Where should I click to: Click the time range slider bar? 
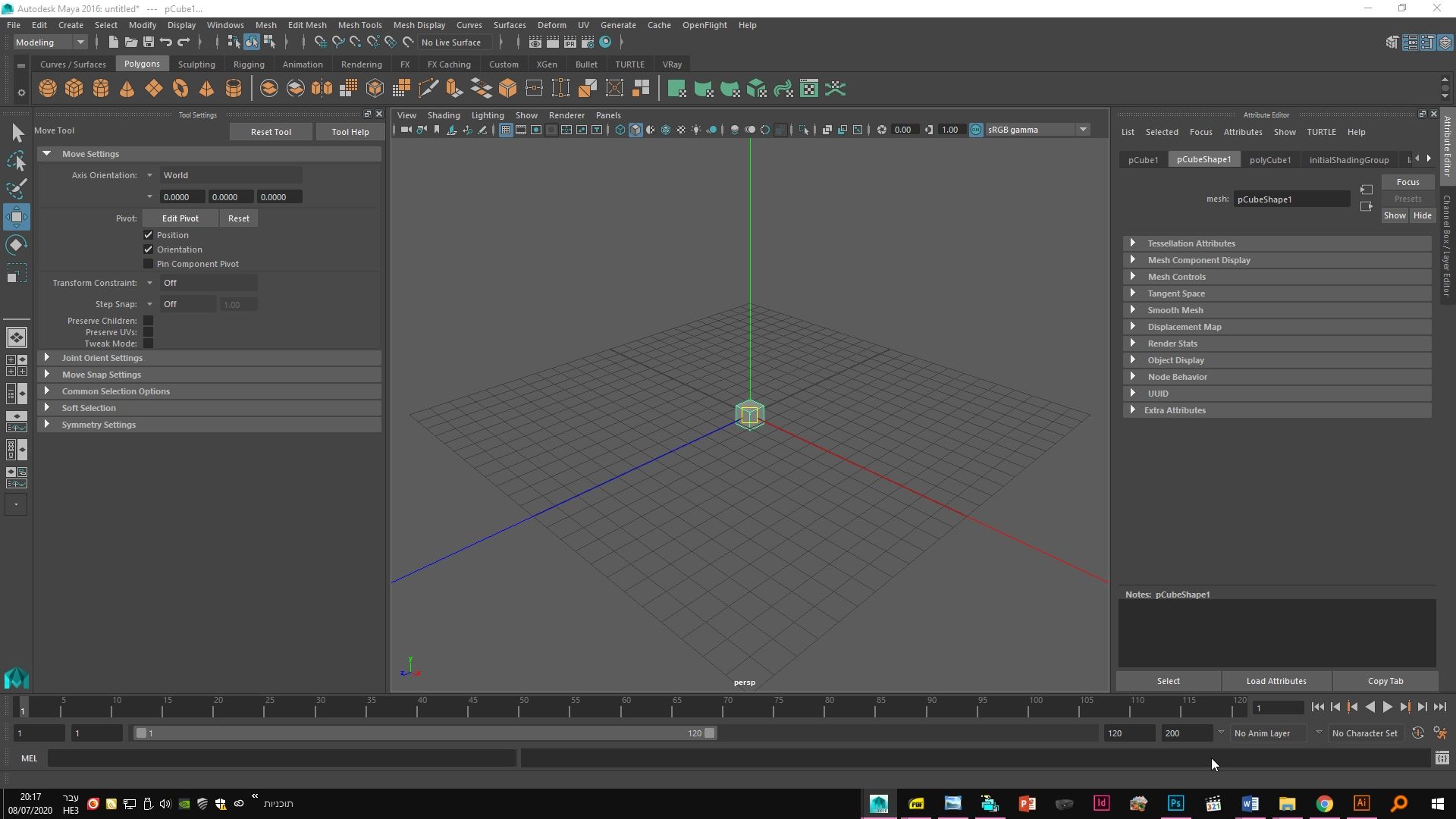coord(425,733)
